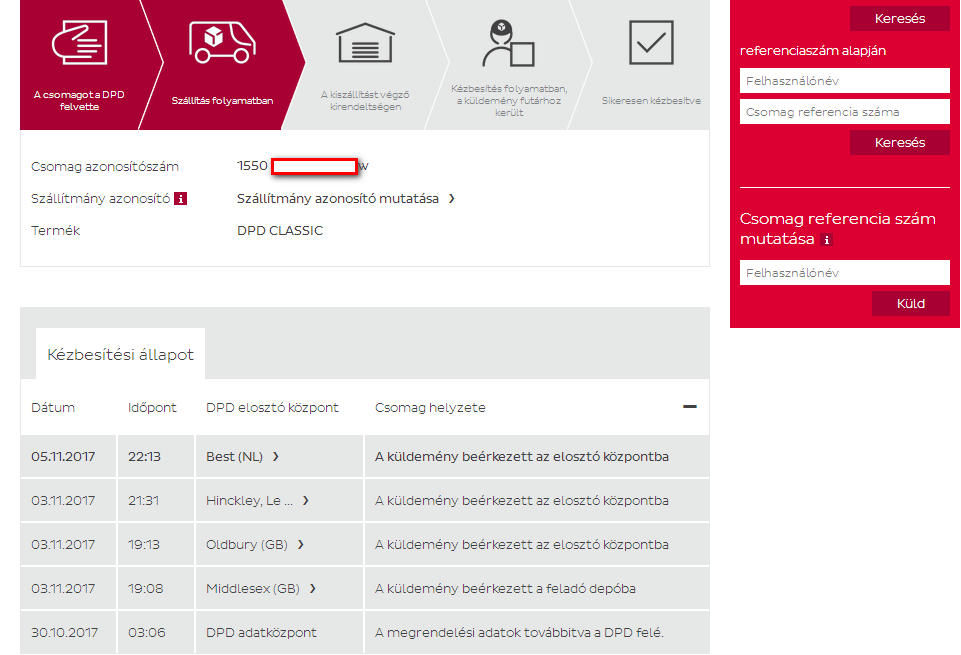
Task: Click the Küld button
Action: [911, 304]
